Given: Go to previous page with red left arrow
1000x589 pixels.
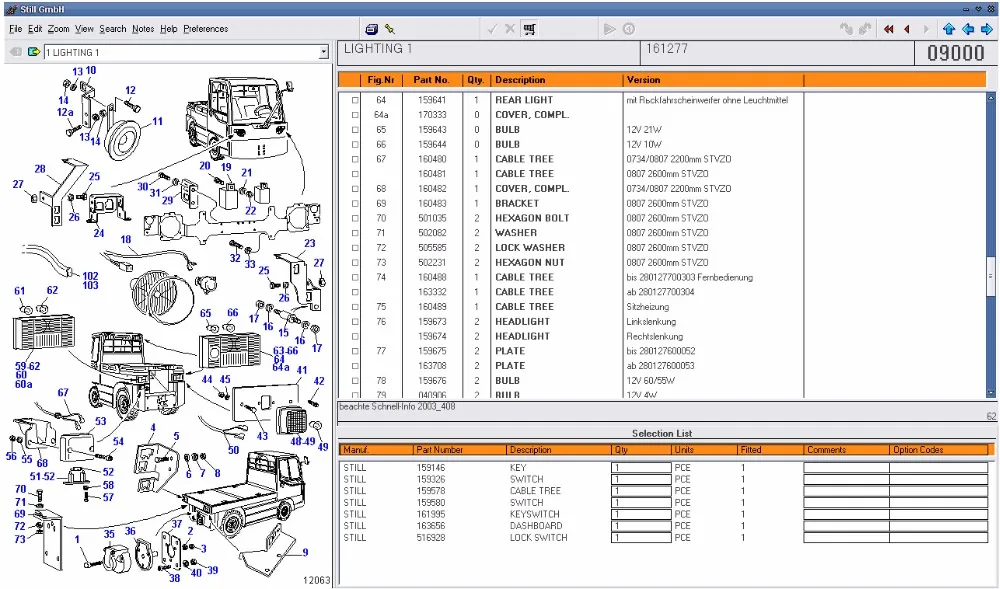Looking at the screenshot, I should [x=907, y=29].
